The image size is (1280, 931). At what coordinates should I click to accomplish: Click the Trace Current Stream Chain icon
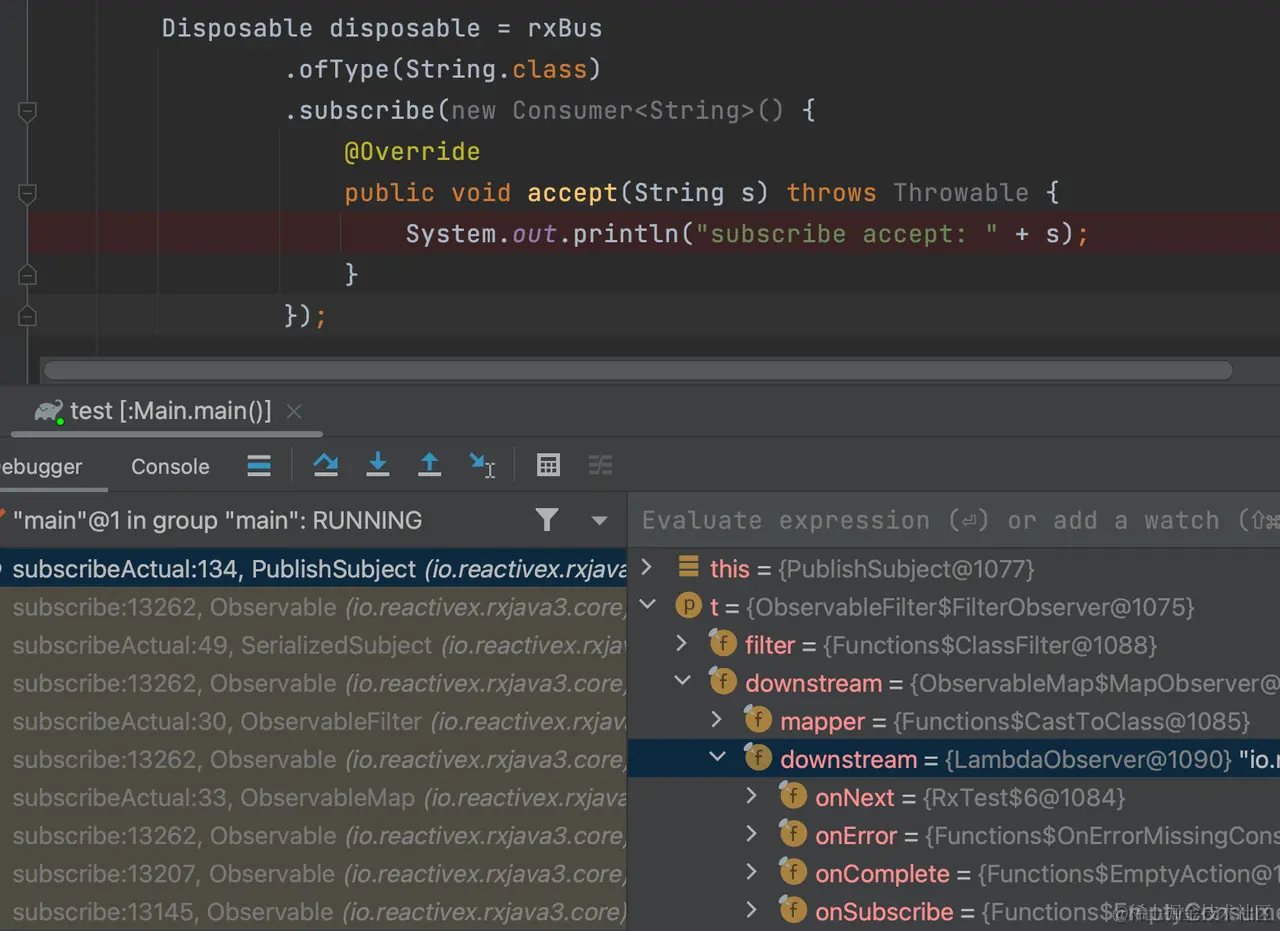coord(600,465)
